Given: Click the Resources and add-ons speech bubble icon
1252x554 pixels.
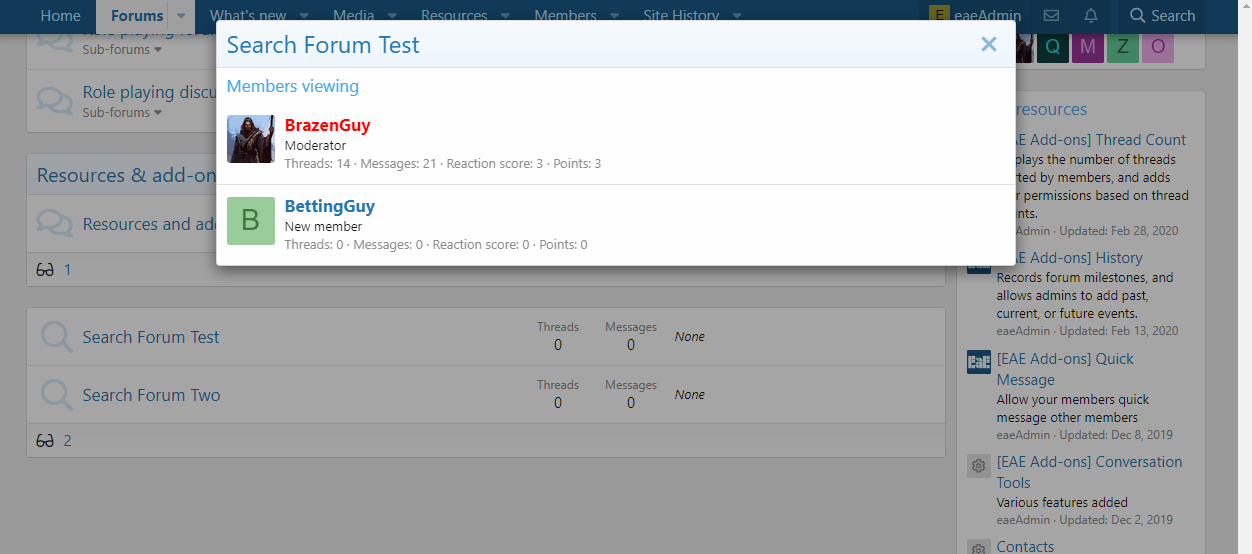Looking at the screenshot, I should 55,224.
